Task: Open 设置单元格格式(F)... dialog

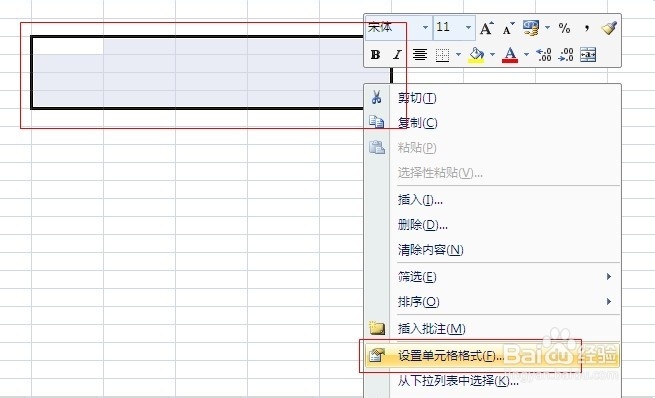Action: click(x=492, y=355)
